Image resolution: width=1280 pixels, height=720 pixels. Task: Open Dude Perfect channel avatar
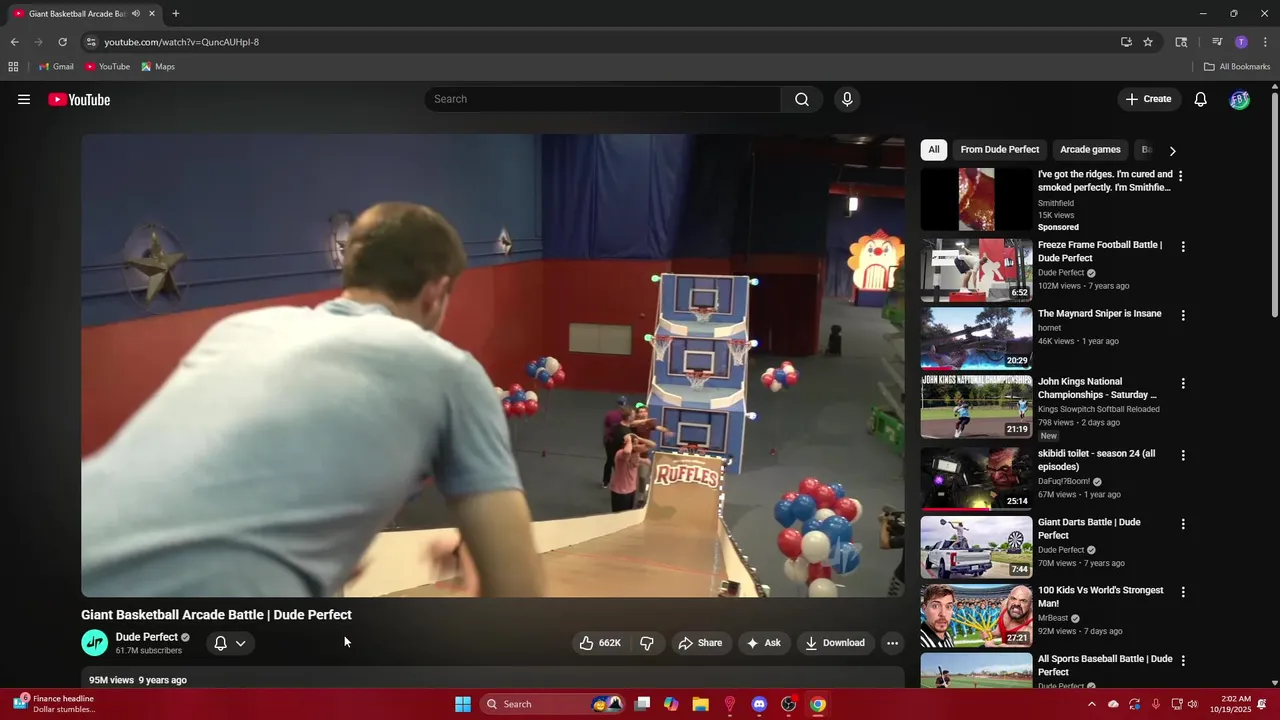[x=94, y=643]
